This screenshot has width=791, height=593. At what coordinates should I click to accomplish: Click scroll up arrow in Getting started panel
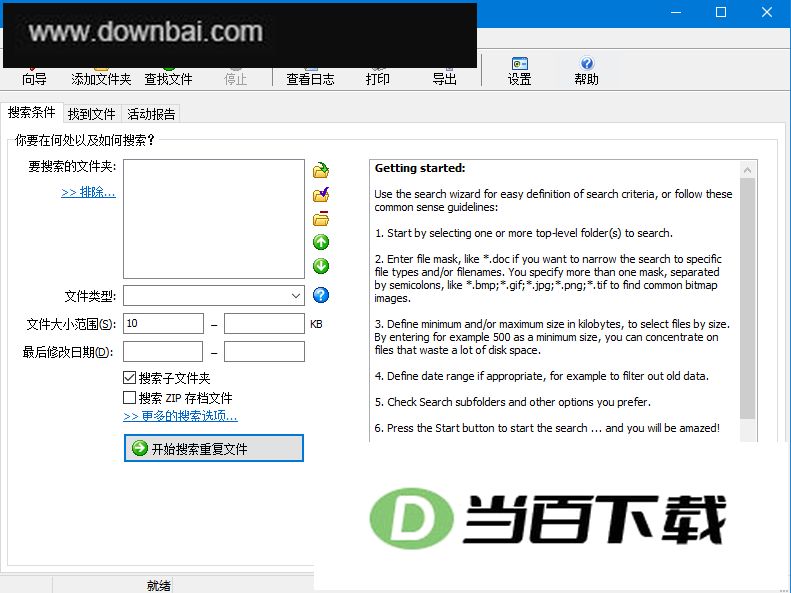[x=748, y=170]
